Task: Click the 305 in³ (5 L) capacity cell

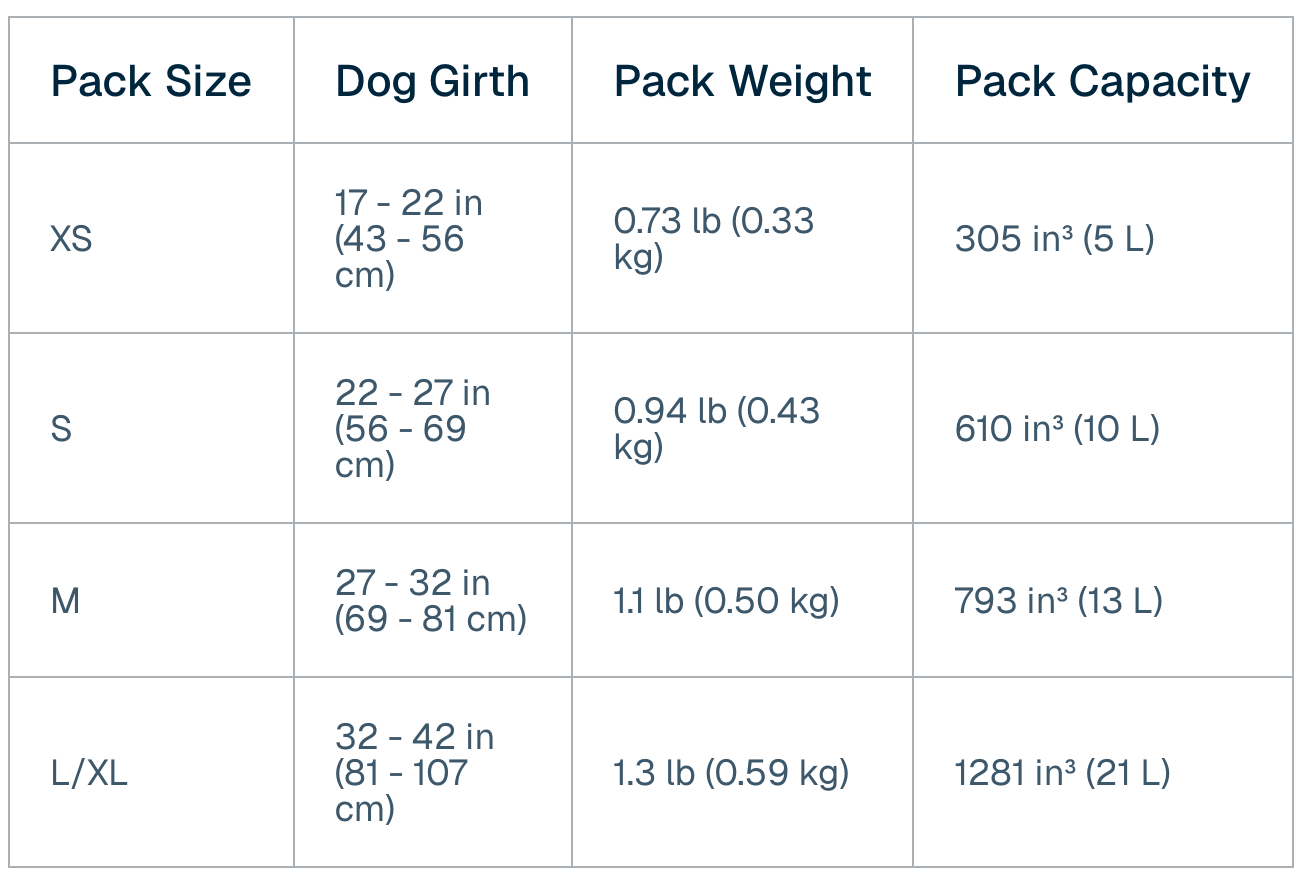Action: [1054, 239]
